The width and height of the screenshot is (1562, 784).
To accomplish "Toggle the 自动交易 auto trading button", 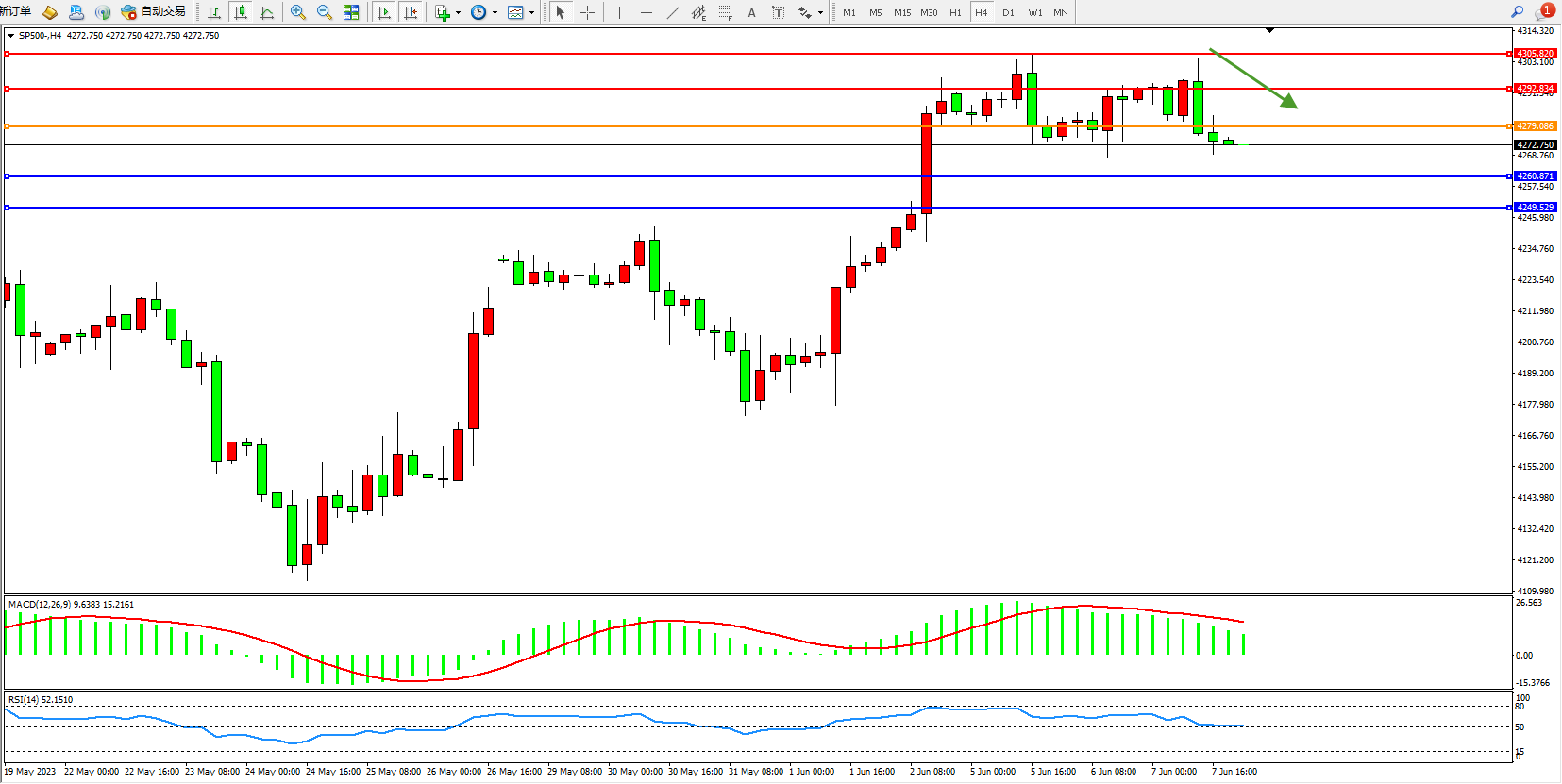I will 153,12.
